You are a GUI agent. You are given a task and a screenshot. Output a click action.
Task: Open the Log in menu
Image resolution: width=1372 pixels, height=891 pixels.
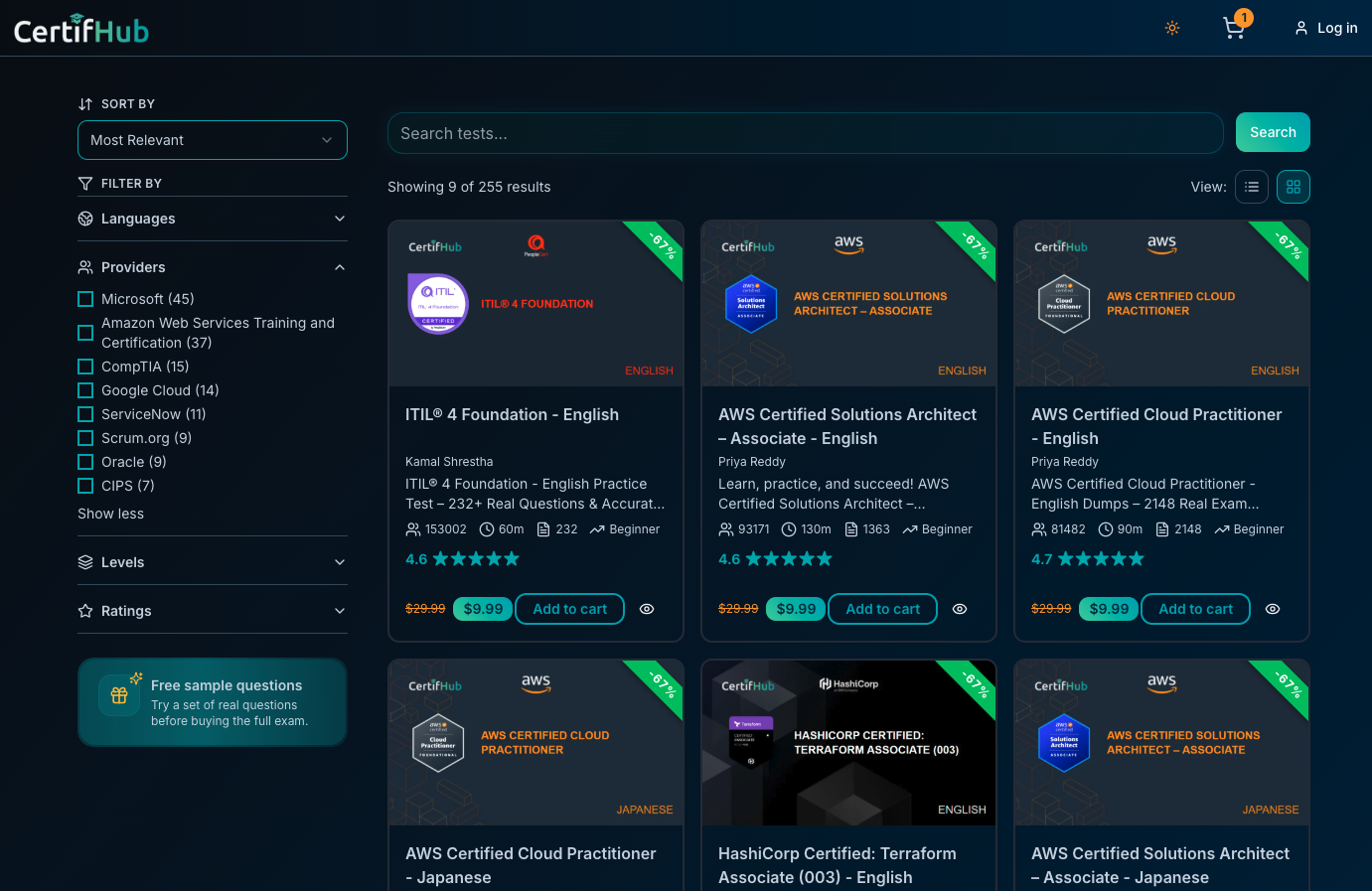[x=1325, y=28]
